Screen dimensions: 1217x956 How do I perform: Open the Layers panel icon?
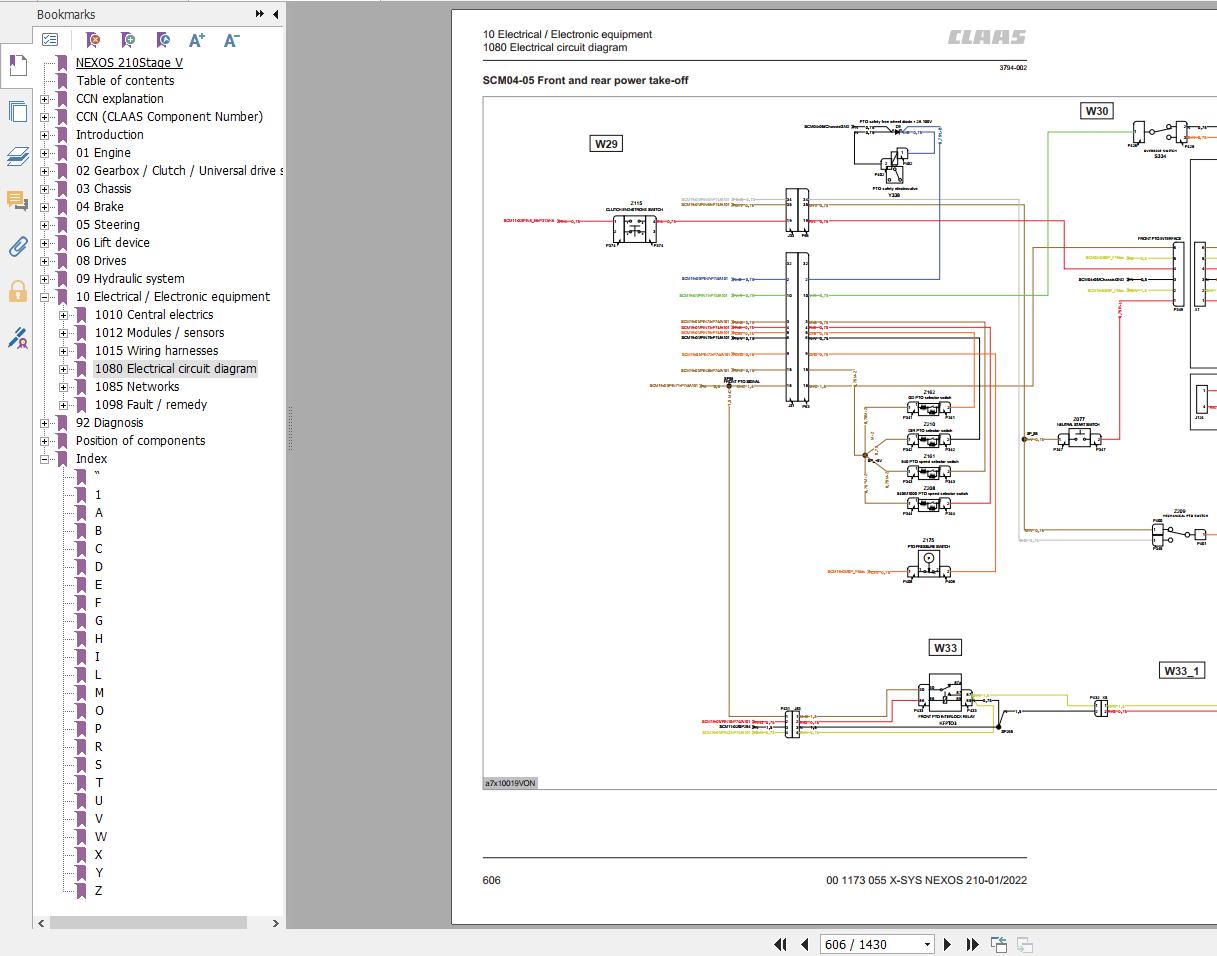click(17, 157)
